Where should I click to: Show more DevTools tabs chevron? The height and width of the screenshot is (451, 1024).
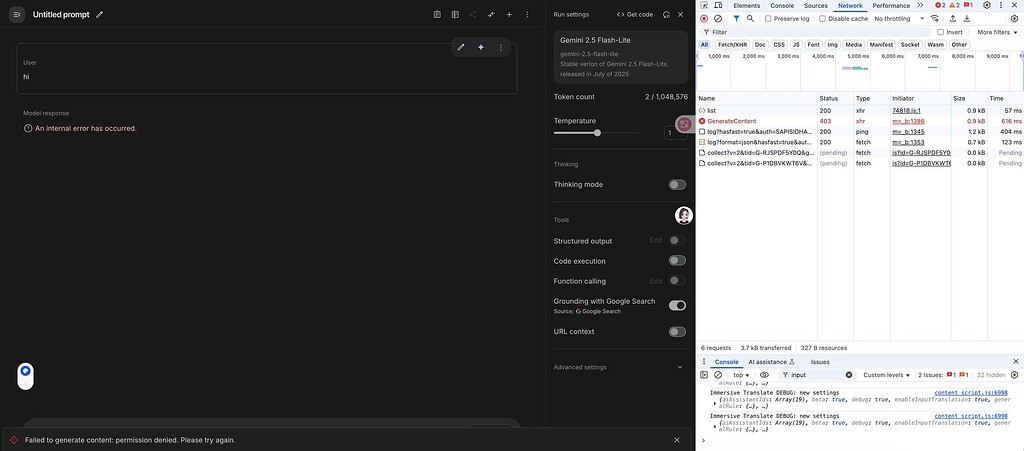pos(920,5)
